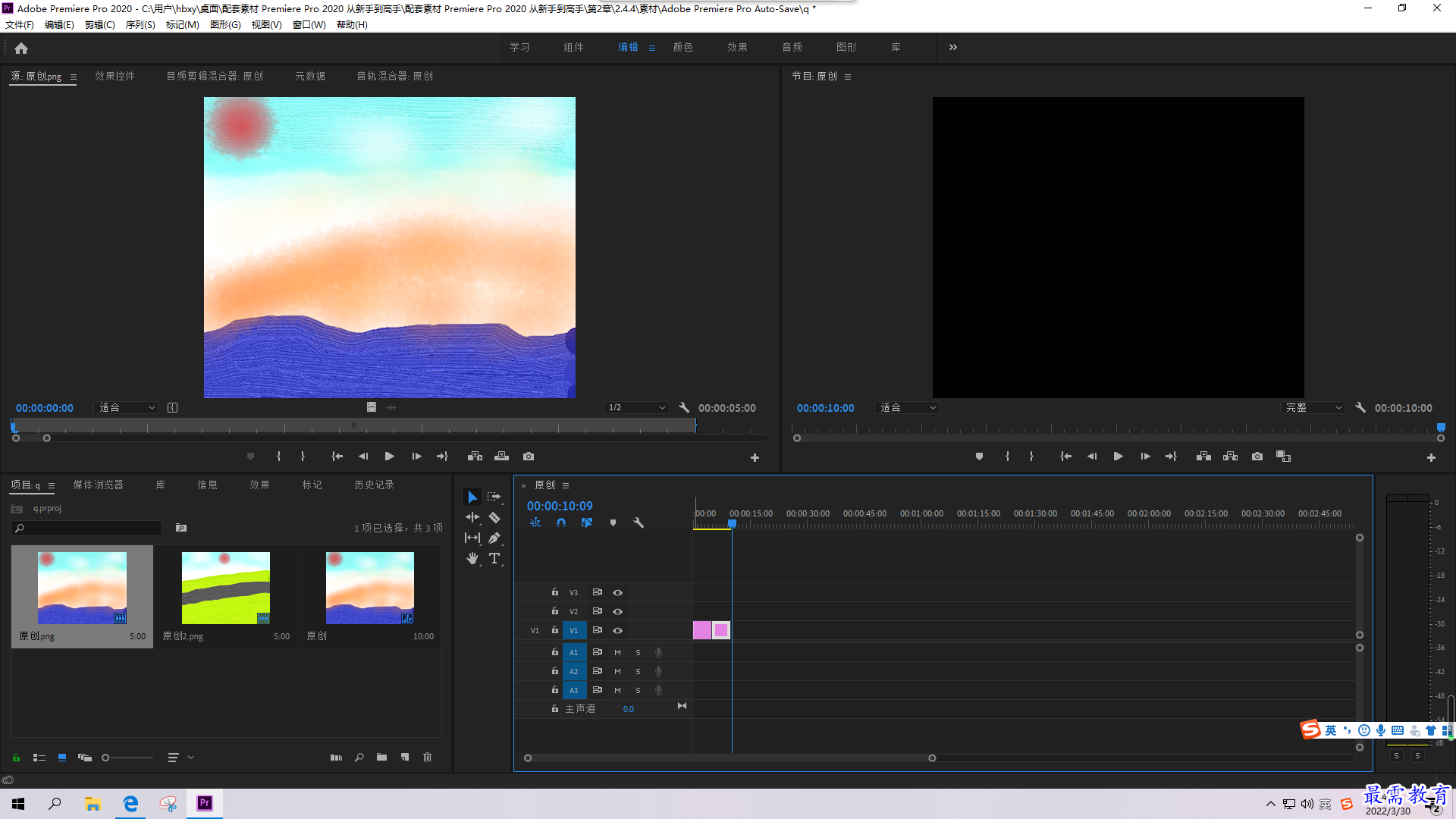
Task: Play in Source monitor
Action: pos(389,457)
